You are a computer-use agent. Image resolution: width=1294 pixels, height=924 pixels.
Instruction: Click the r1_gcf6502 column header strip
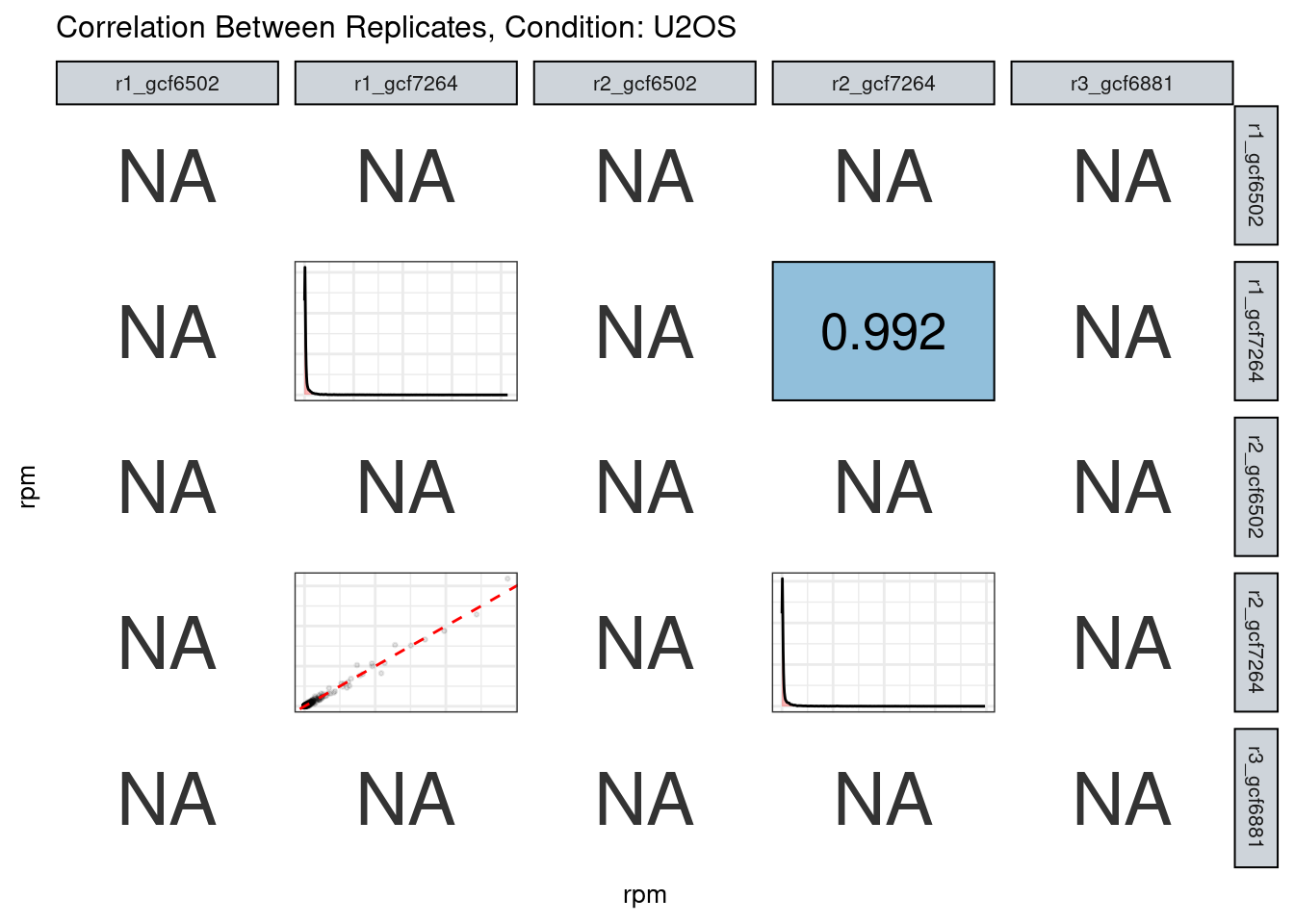click(168, 84)
